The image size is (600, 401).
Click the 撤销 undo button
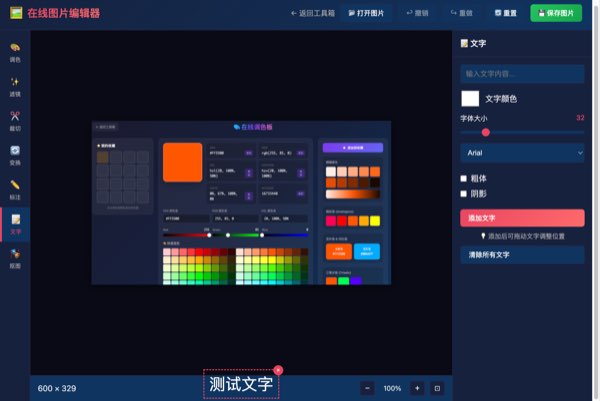click(417, 13)
